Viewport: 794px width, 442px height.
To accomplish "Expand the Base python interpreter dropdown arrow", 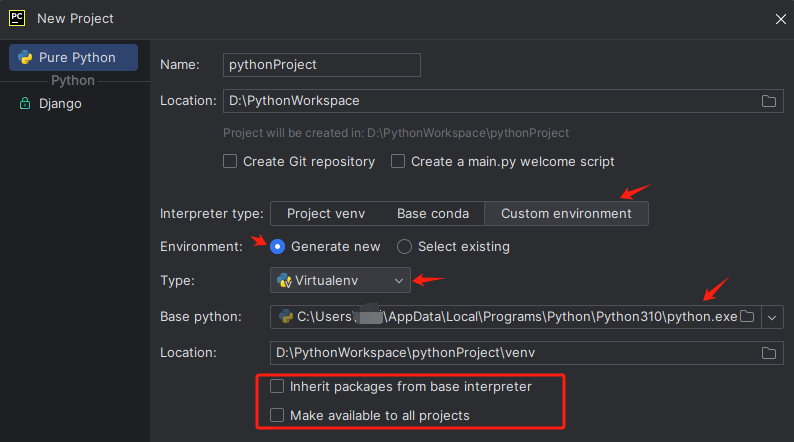I will coord(772,317).
